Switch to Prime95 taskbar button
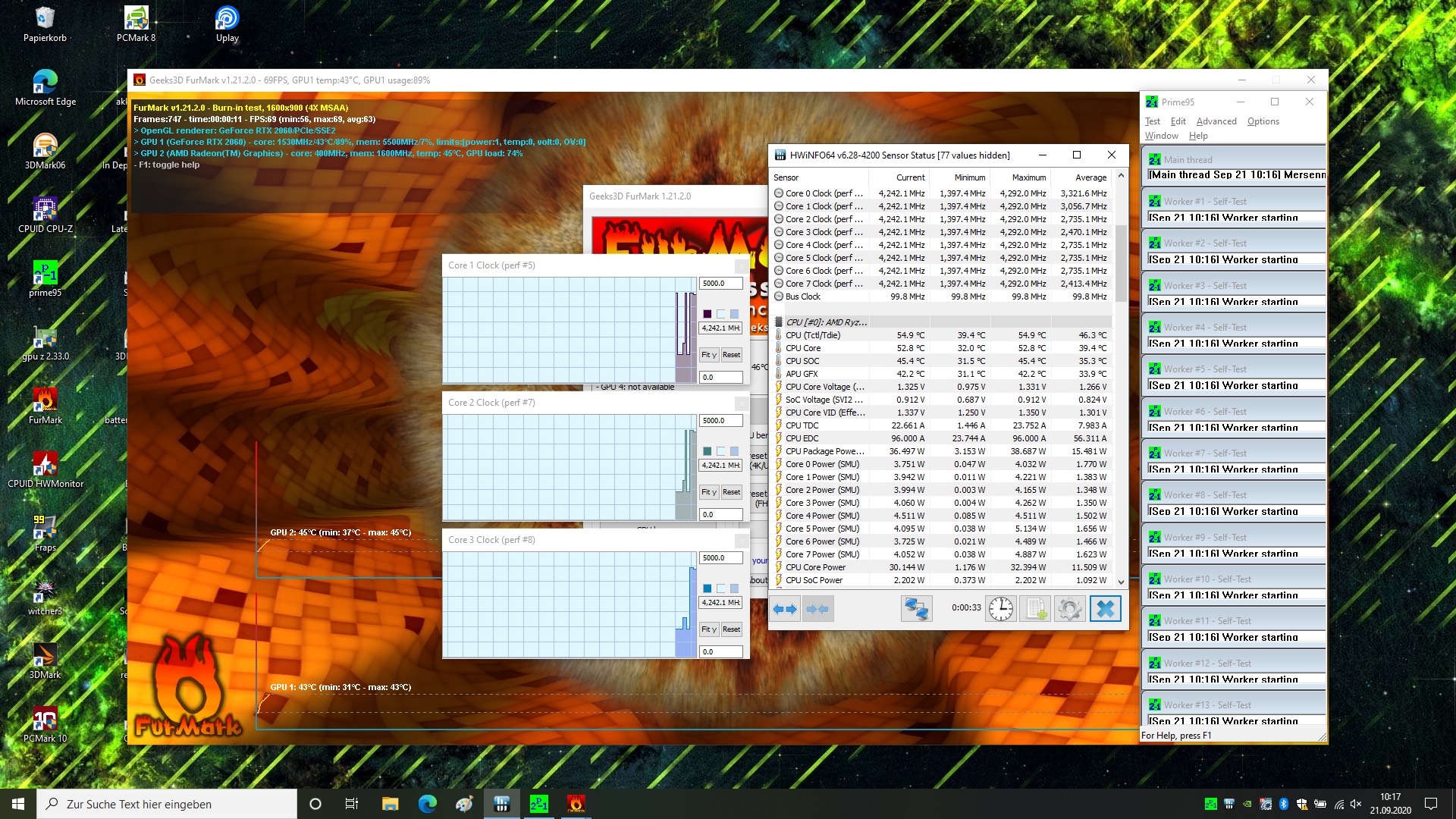 click(538, 804)
